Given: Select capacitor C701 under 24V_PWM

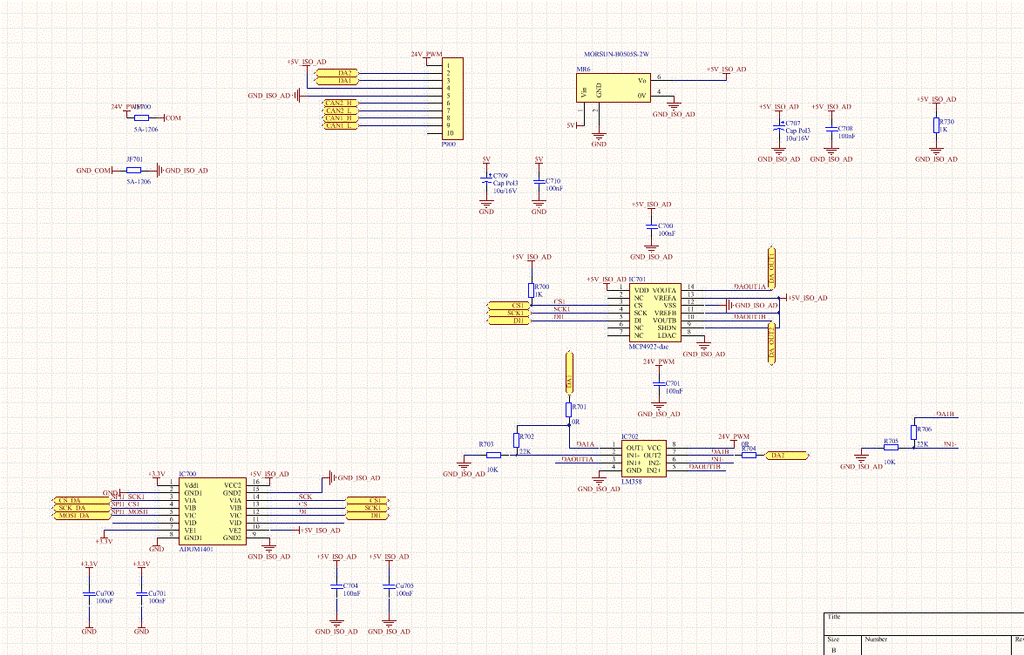Looking at the screenshot, I should tap(658, 385).
